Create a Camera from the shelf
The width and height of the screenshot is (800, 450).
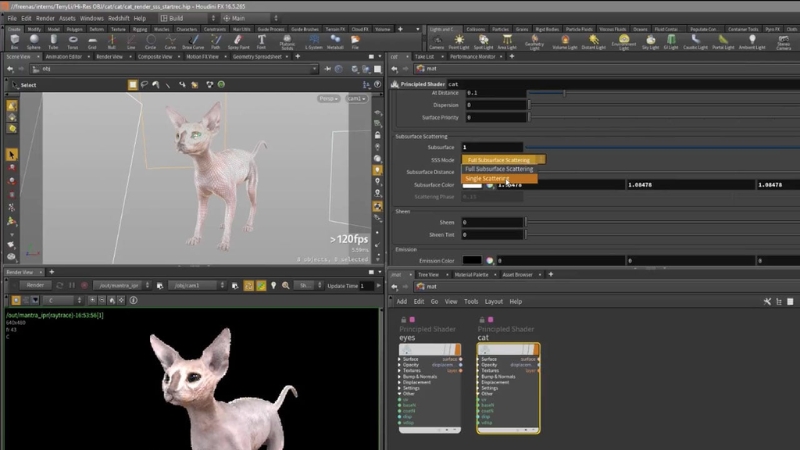pos(435,42)
